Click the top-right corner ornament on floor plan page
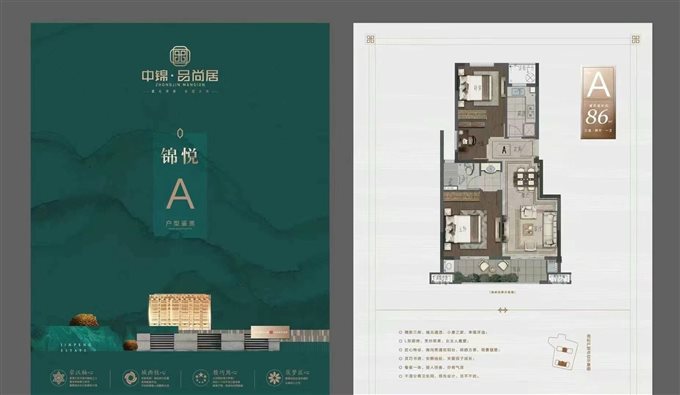This screenshot has height=395, width=680. coord(636,39)
